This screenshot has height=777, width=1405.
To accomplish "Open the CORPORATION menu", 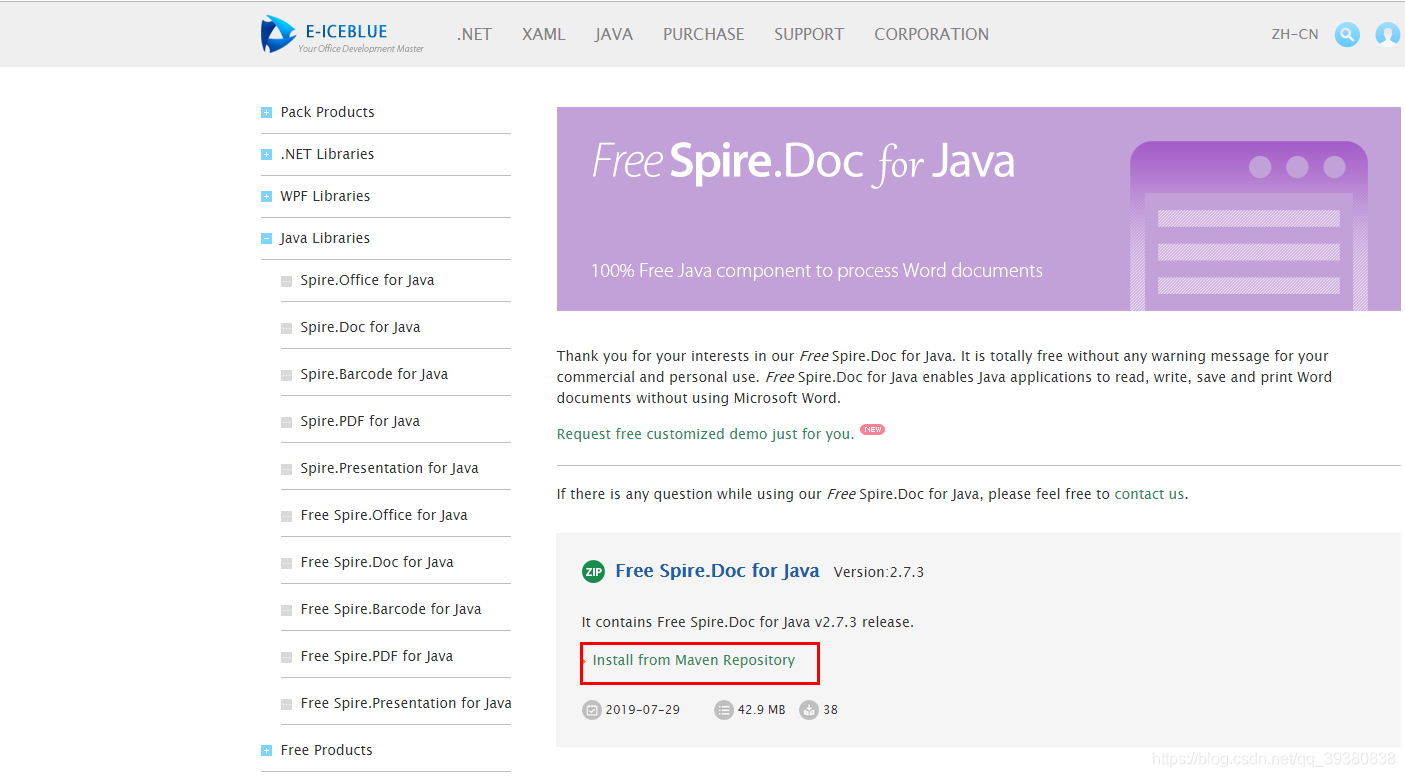I will tap(932, 34).
